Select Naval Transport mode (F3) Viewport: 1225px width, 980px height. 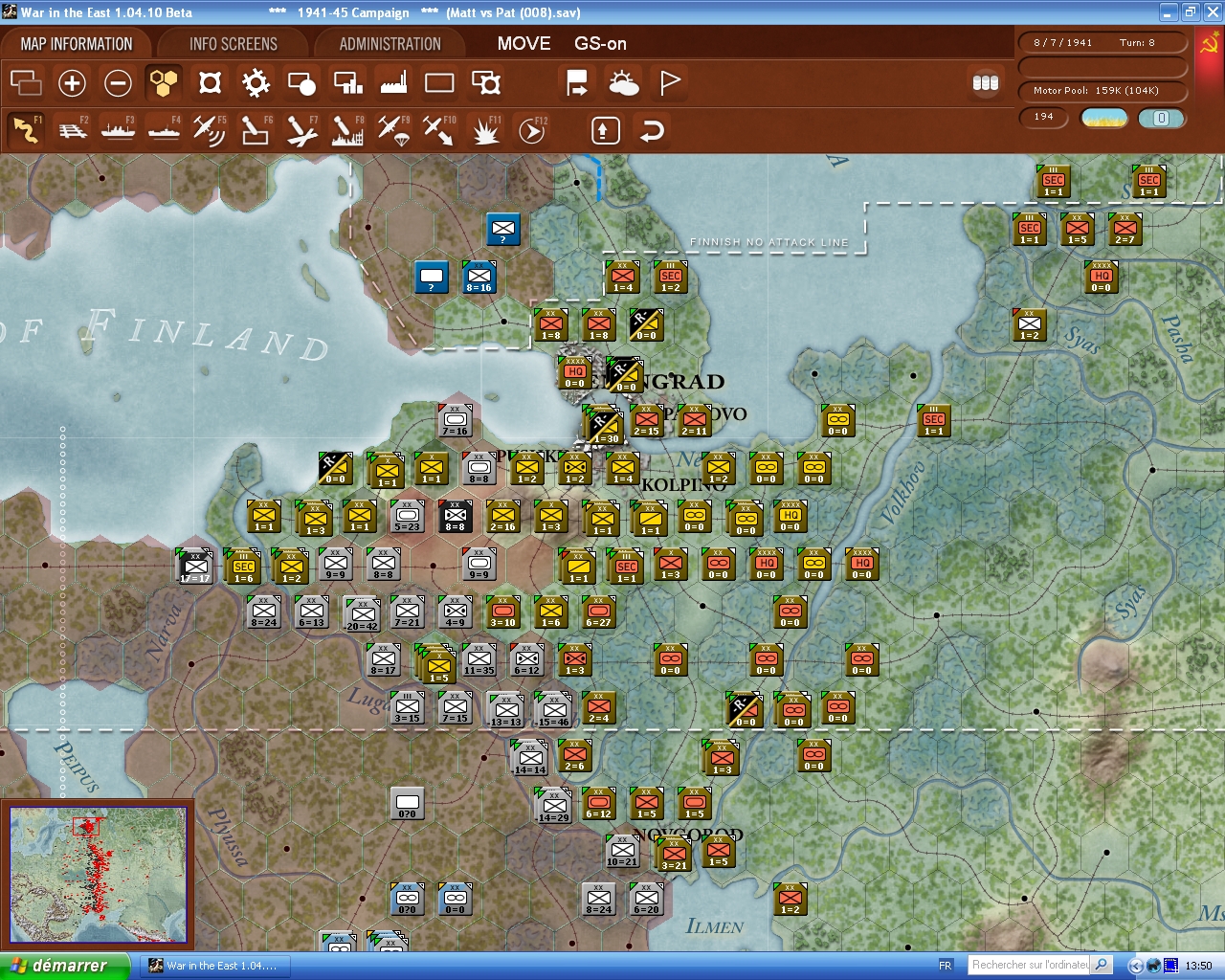pos(118,130)
